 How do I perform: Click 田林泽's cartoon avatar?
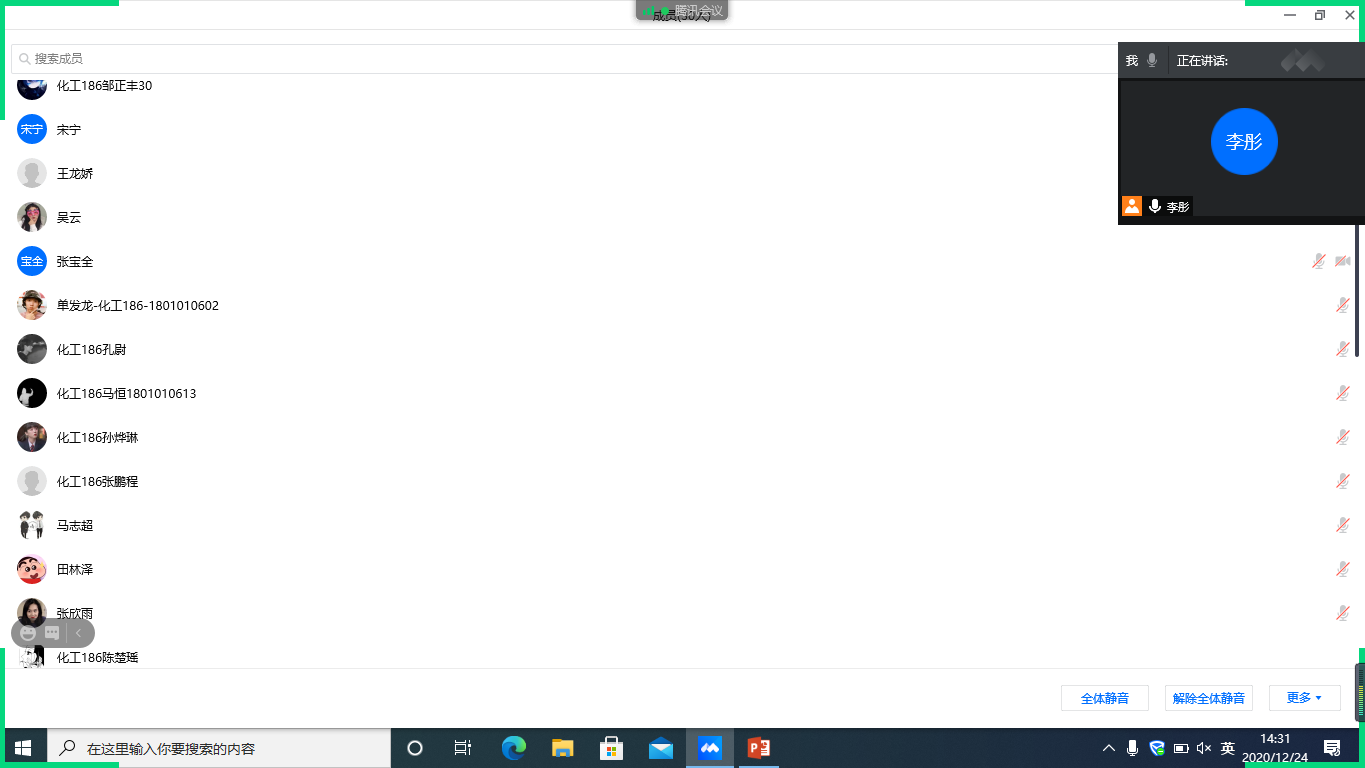click(32, 569)
